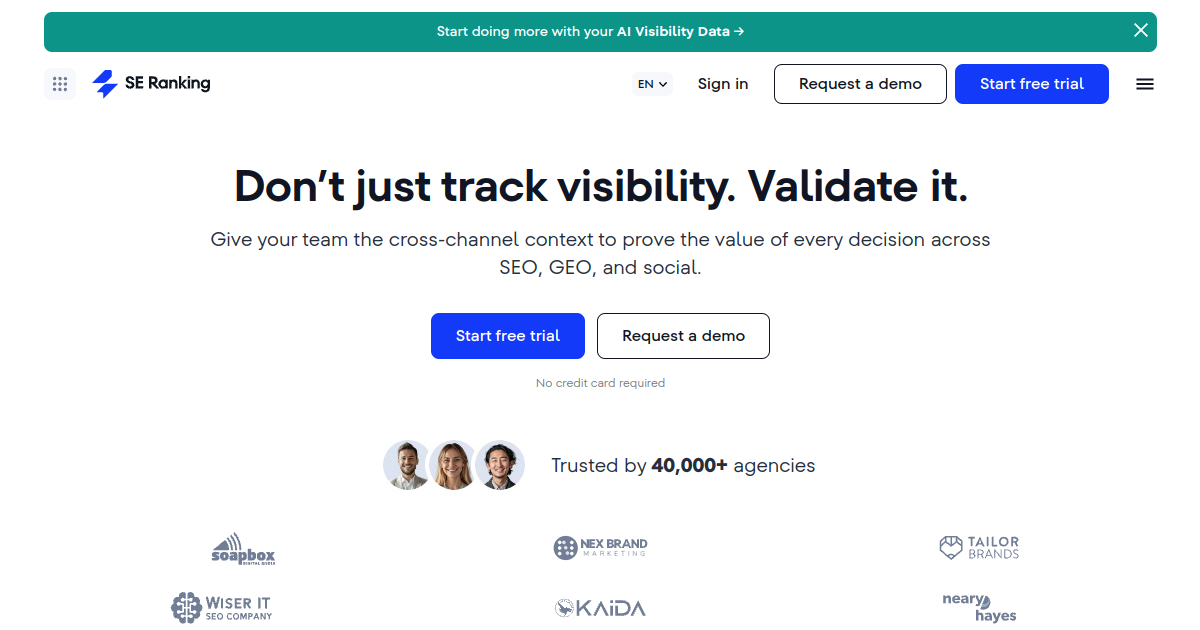
Task: Open the apps grid icon
Action: click(60, 84)
